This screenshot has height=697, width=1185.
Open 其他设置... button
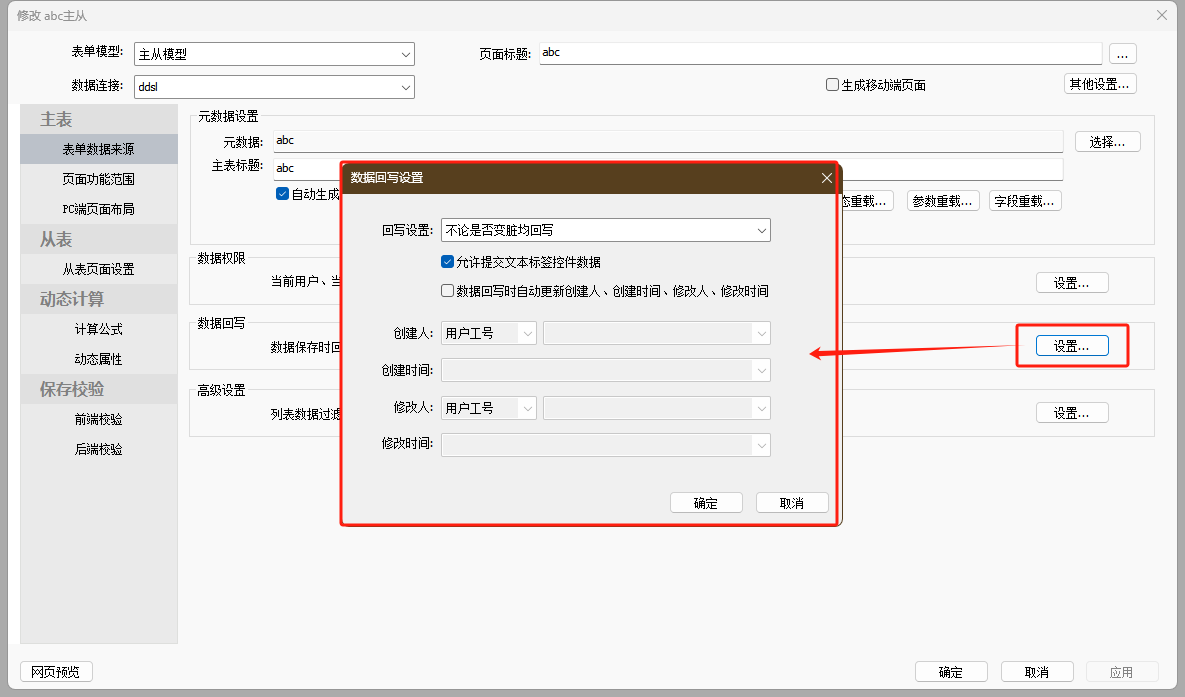coord(1099,84)
